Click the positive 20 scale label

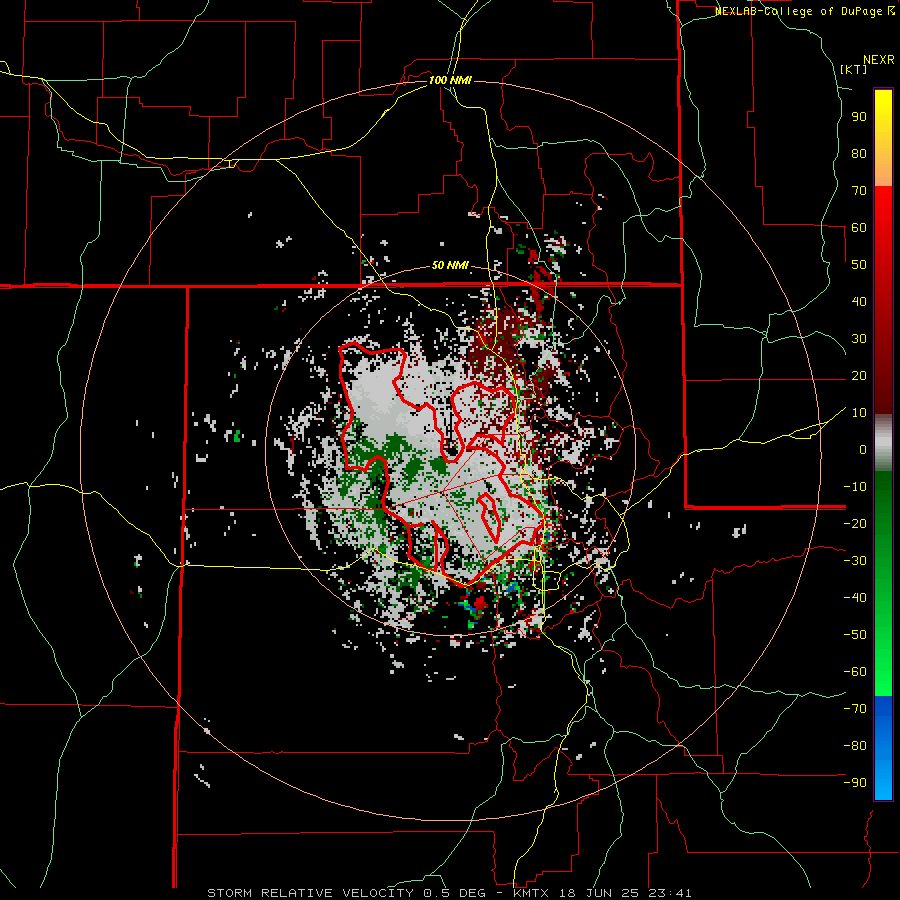pyautogui.click(x=859, y=376)
